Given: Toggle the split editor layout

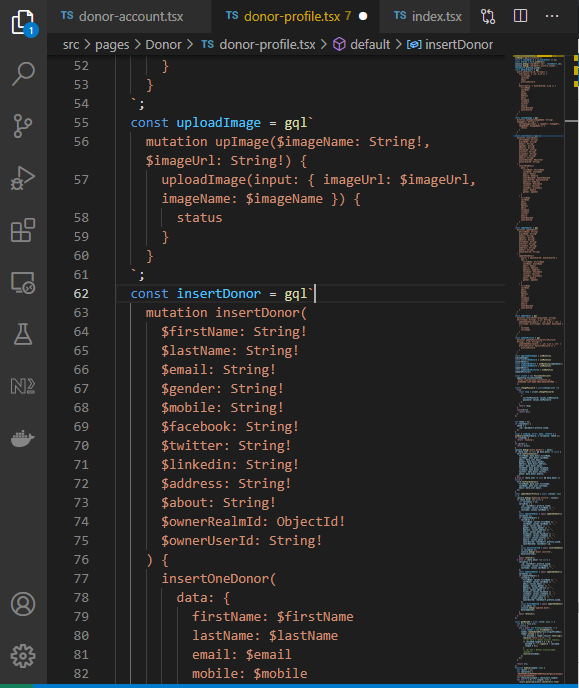Looking at the screenshot, I should tap(520, 16).
